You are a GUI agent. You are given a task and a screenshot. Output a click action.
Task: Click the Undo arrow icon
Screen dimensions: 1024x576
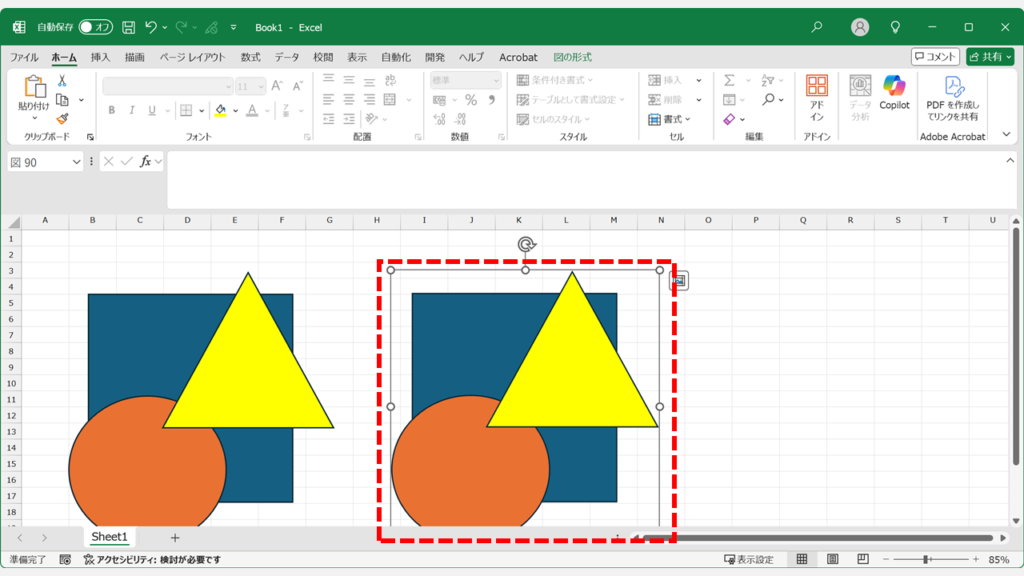click(151, 27)
